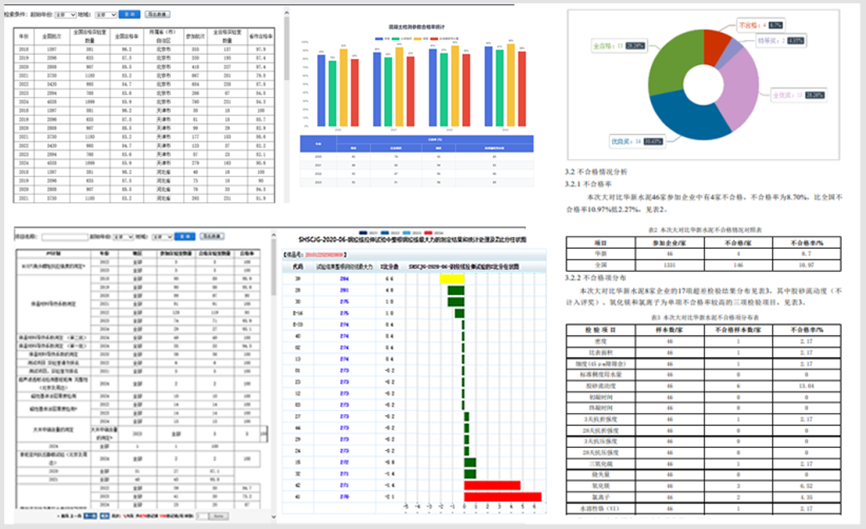Viewport: 866px width, 529px height.
Task: Click the blue query button in 检索条件 row
Action: 129,15
